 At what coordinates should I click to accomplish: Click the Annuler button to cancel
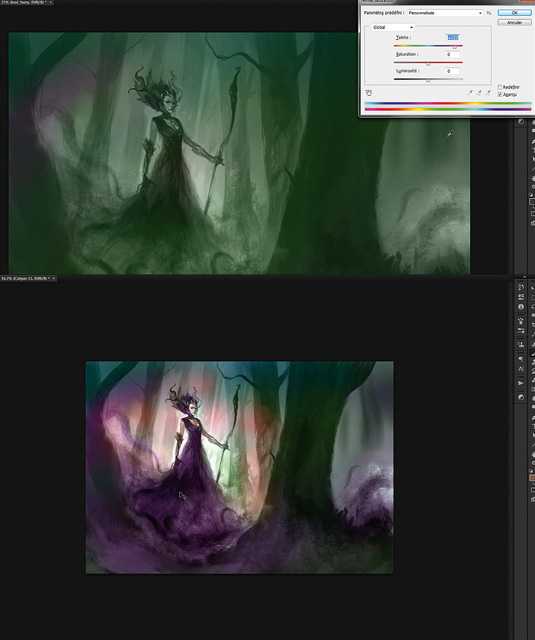(514, 22)
